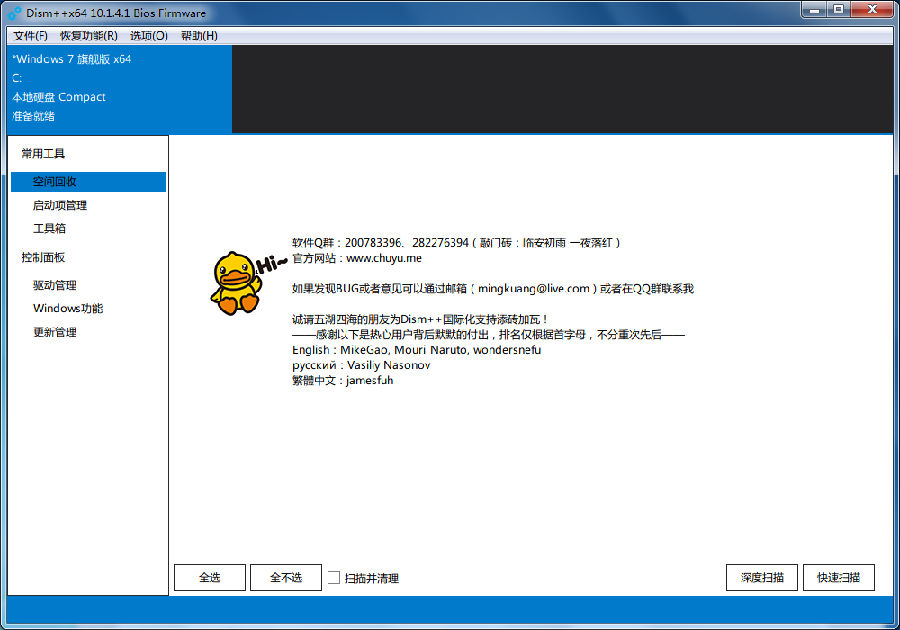Viewport: 900px width, 630px height.
Task: Click the 常用工具 section header
Action: 43,153
